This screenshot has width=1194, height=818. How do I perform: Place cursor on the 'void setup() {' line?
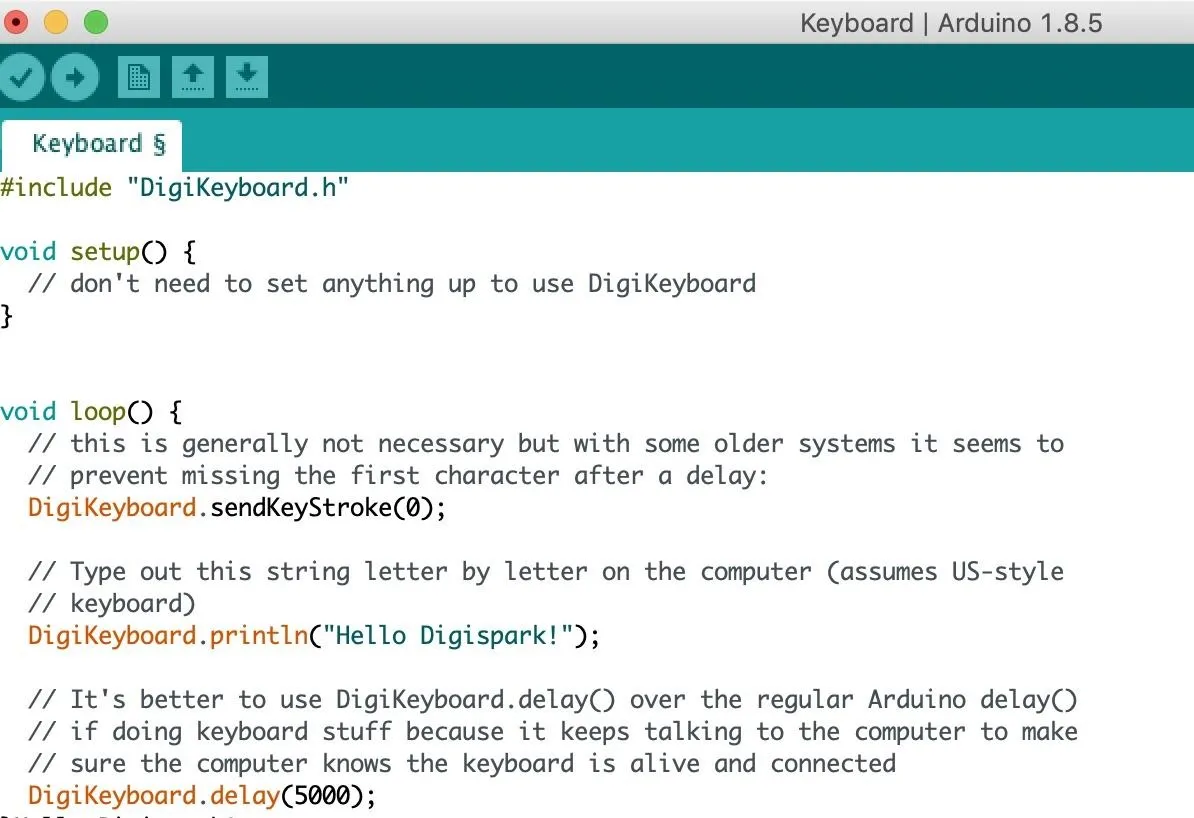[x=98, y=251]
